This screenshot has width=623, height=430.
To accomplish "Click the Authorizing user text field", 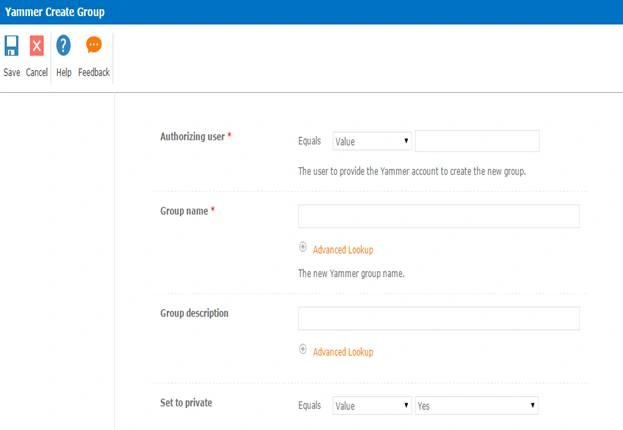I will (x=477, y=141).
